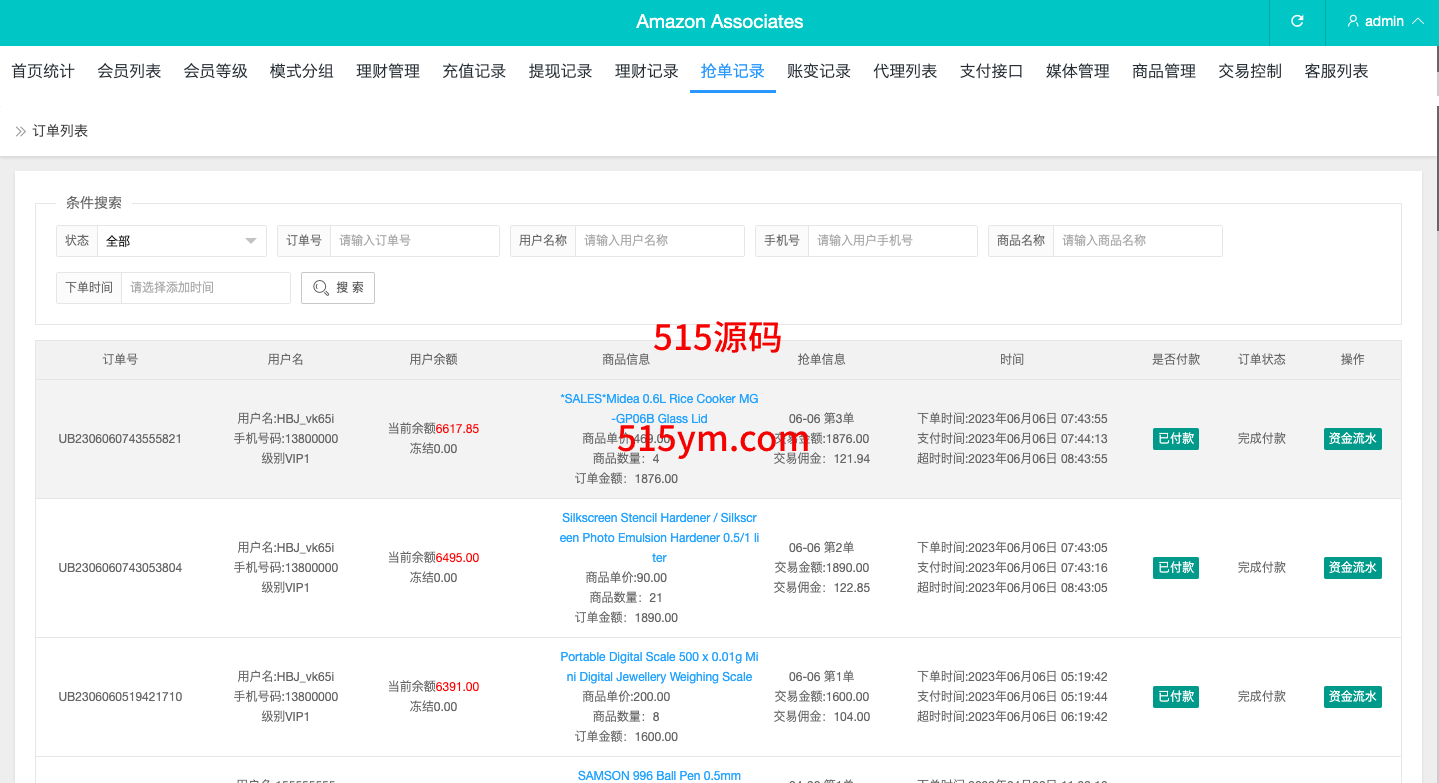Go to the 提现记录 tab
This screenshot has height=783, width=1439.
pos(560,71)
